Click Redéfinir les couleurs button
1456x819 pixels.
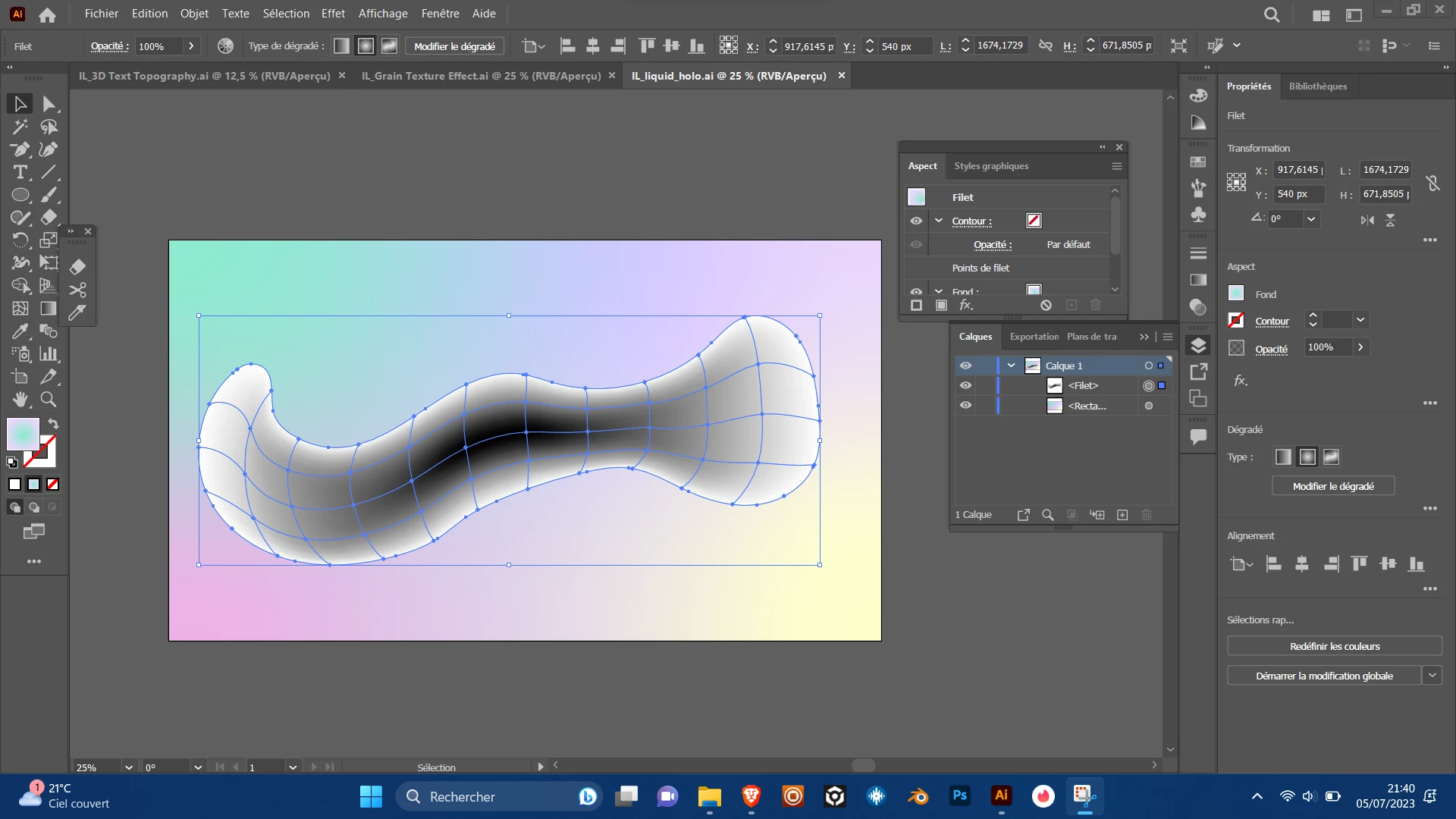pos(1334,646)
